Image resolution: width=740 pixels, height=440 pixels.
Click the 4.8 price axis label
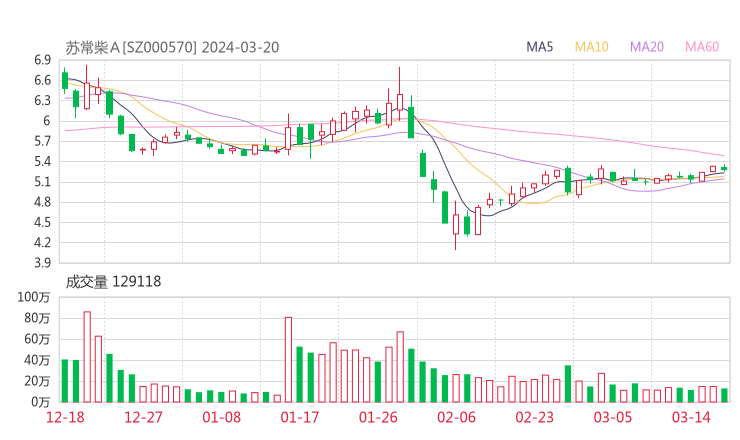[42, 202]
